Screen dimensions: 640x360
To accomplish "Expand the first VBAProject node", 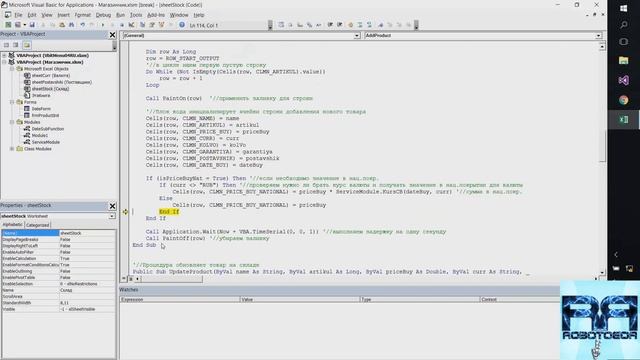I will coord(4,56).
